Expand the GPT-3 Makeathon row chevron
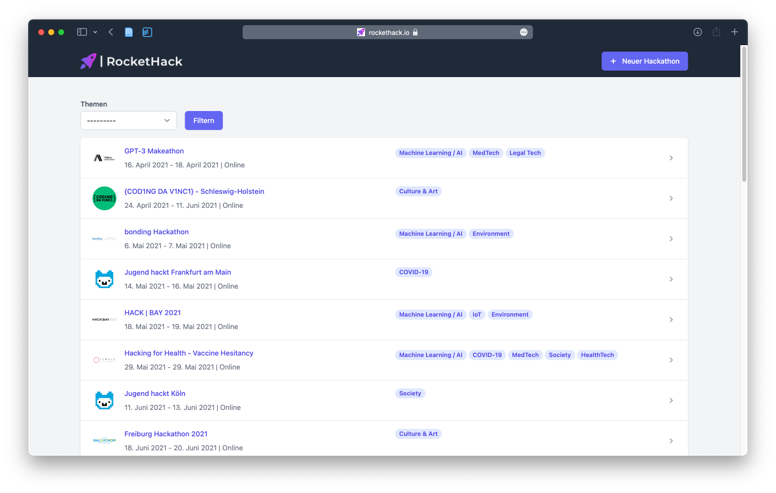 671,158
